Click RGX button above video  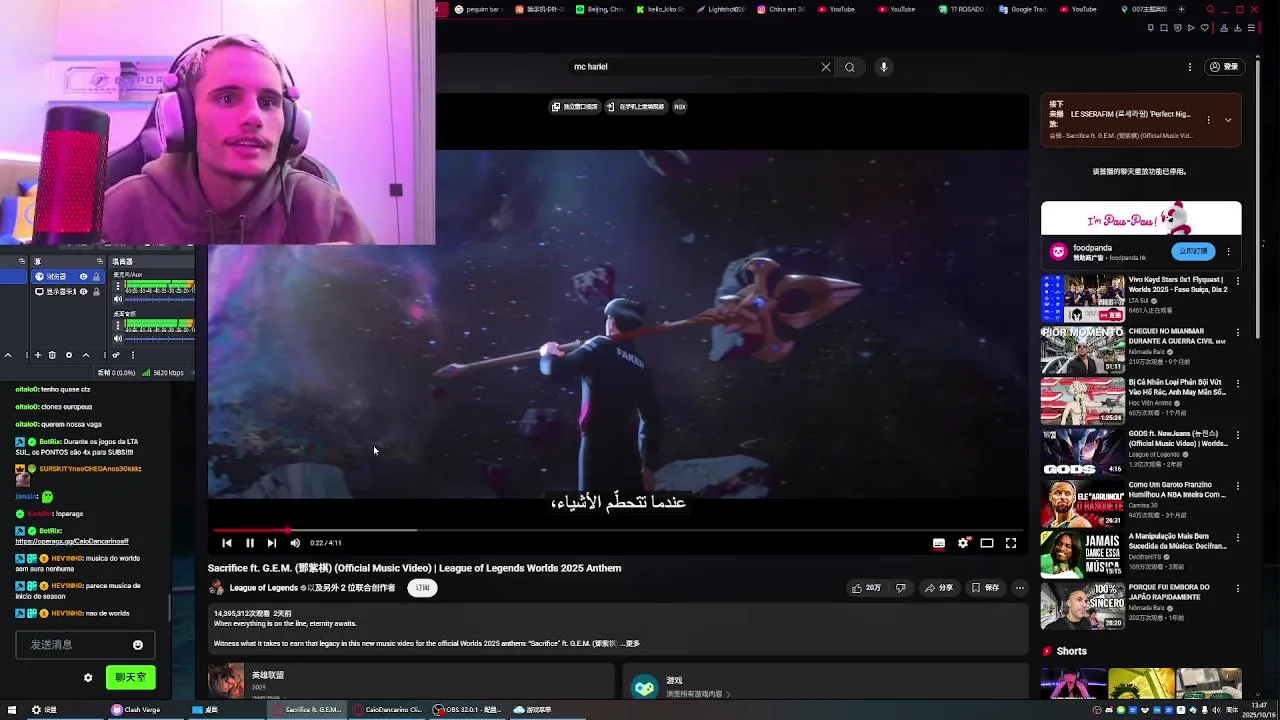(680, 107)
